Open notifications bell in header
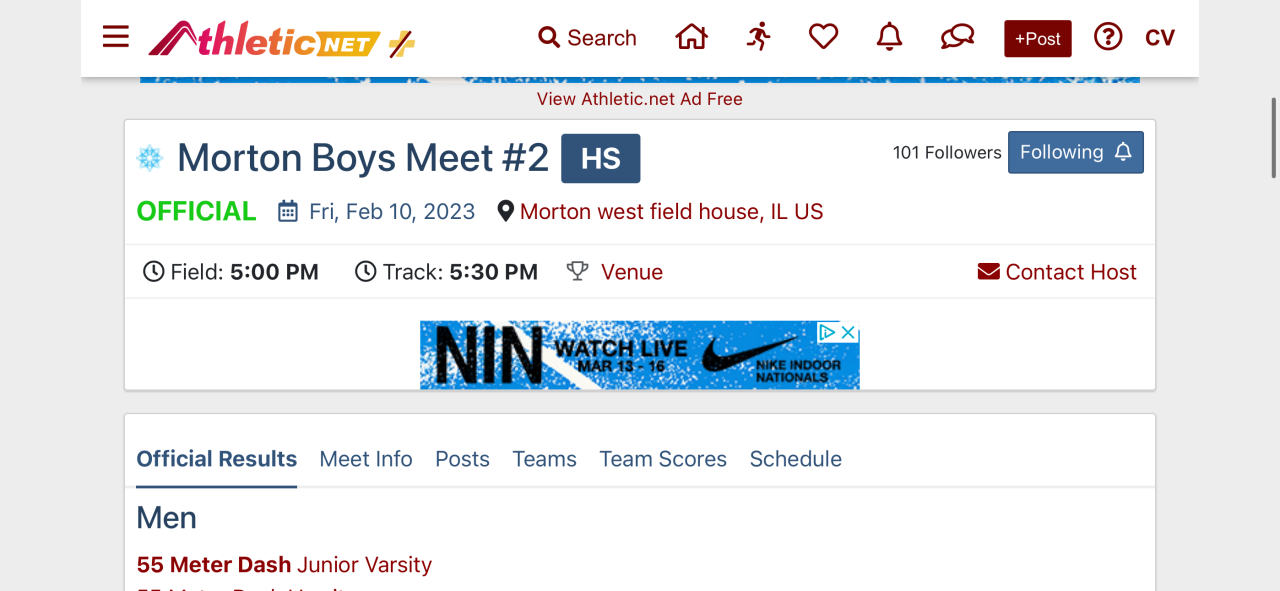Viewport: 1280px width, 591px height. [x=889, y=38]
